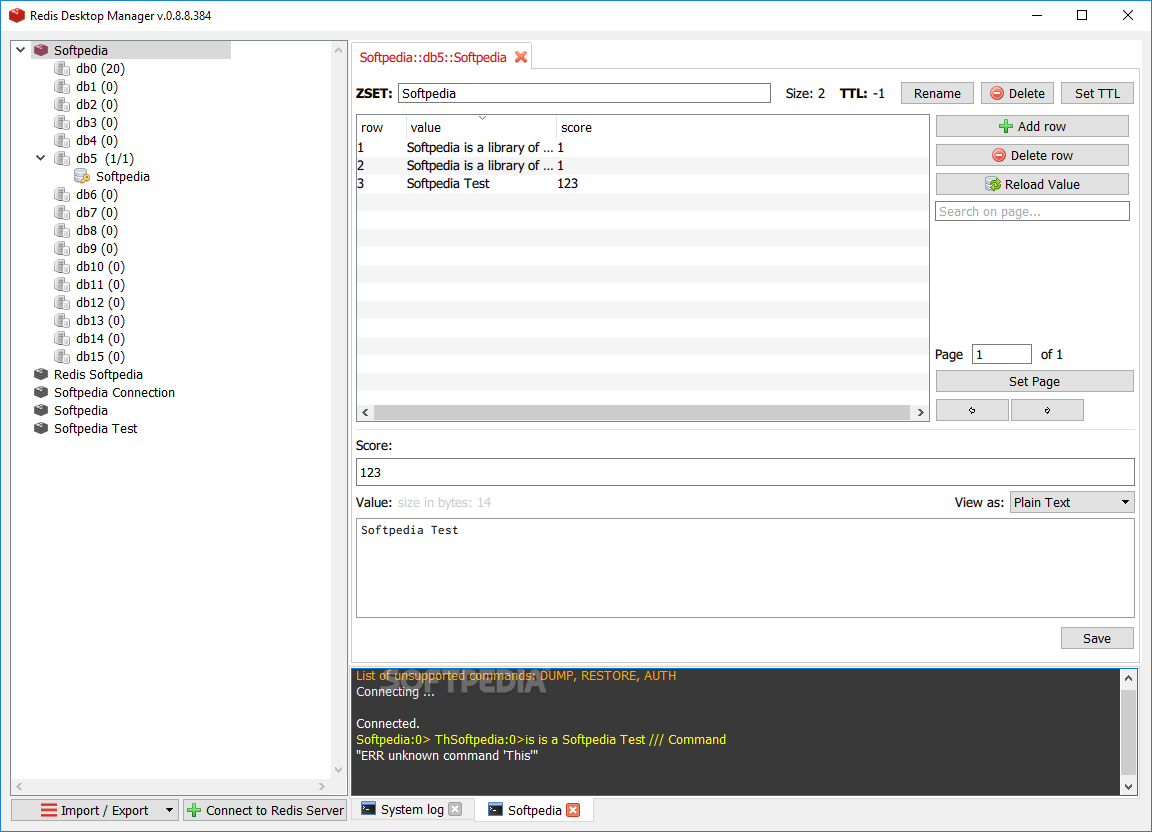Screen dimensions: 1152x832
Task: Switch to the System log tab
Action: pyautogui.click(x=412, y=809)
